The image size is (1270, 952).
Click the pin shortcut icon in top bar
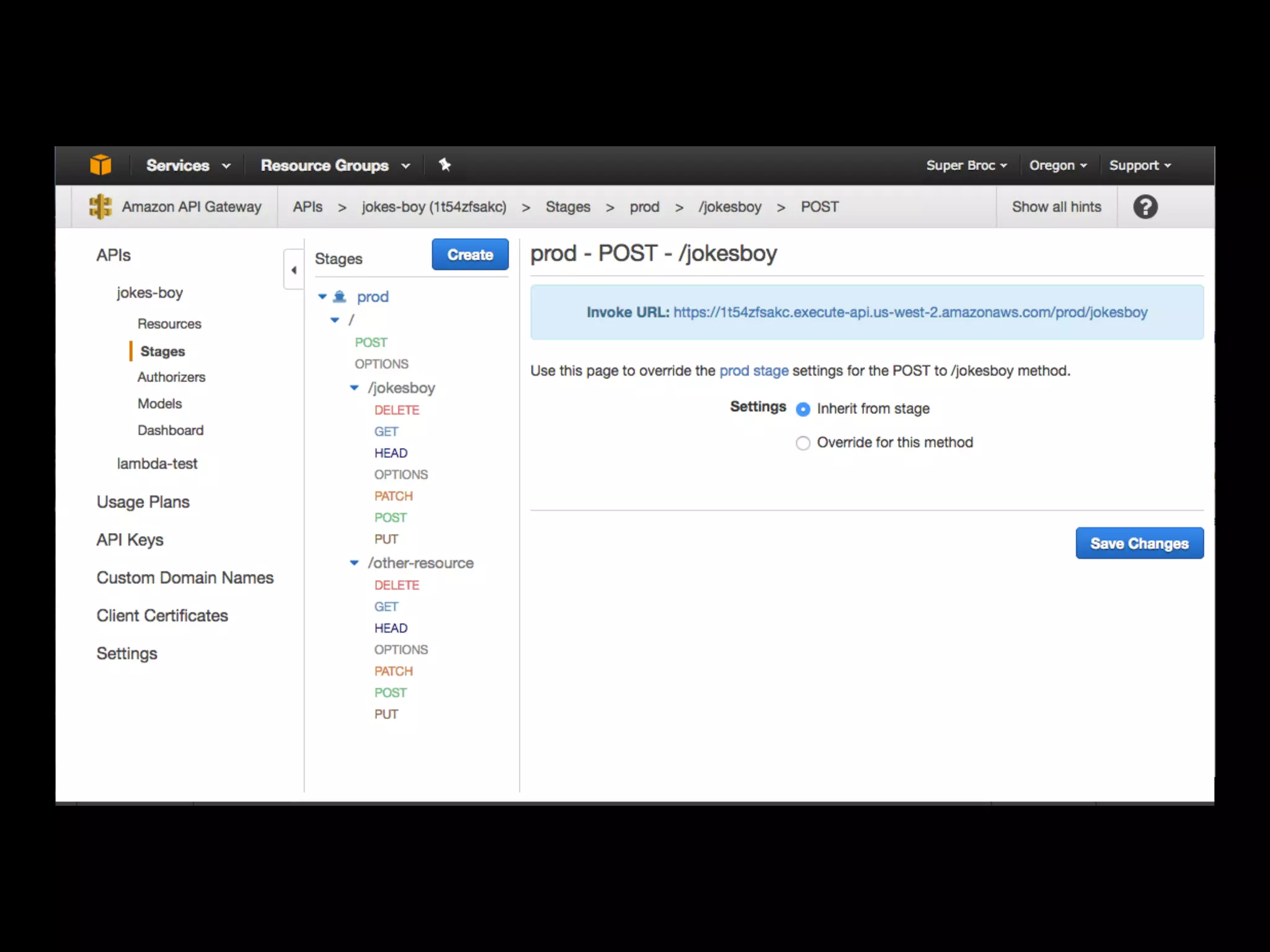(x=445, y=165)
